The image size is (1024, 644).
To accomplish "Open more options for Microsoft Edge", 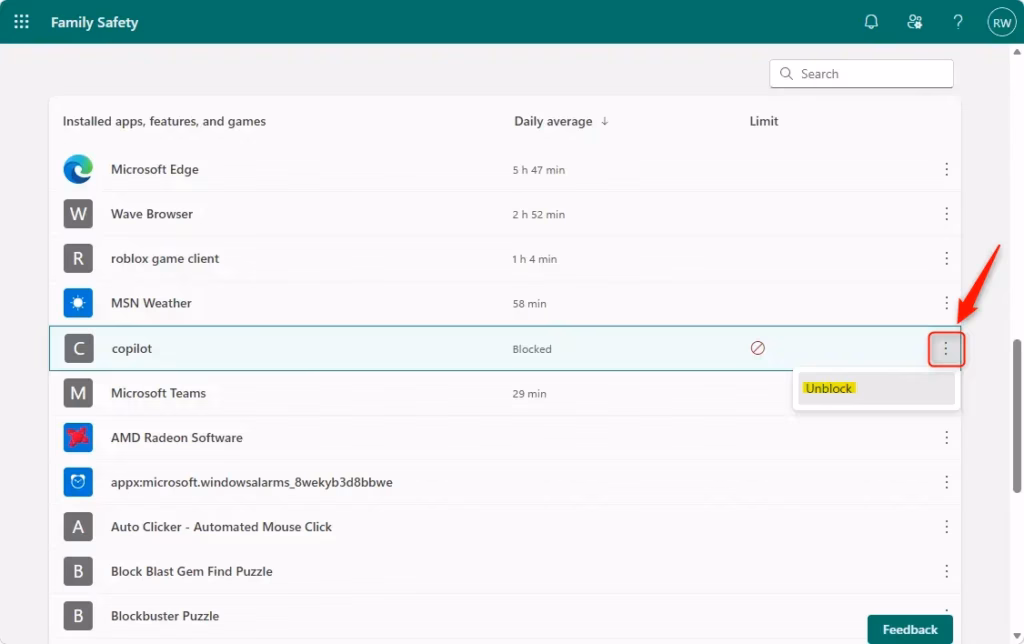I will (x=946, y=169).
